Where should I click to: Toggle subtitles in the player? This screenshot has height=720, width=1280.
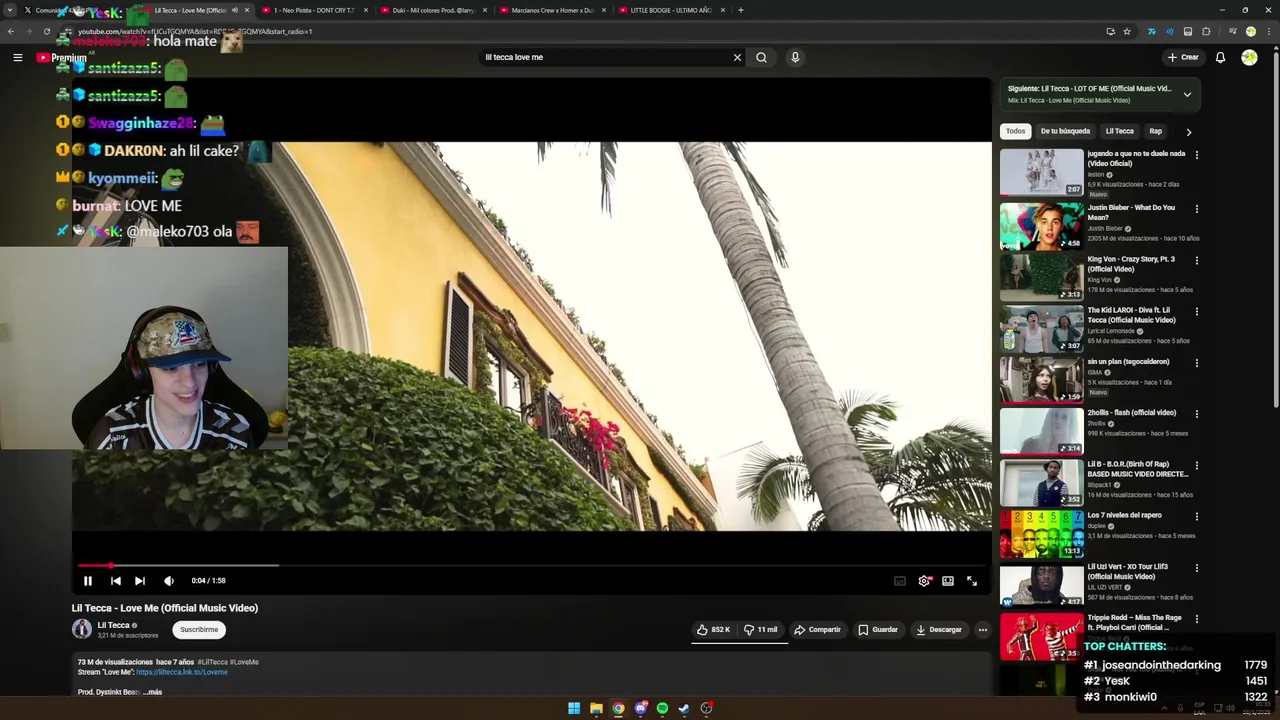pyautogui.click(x=900, y=580)
